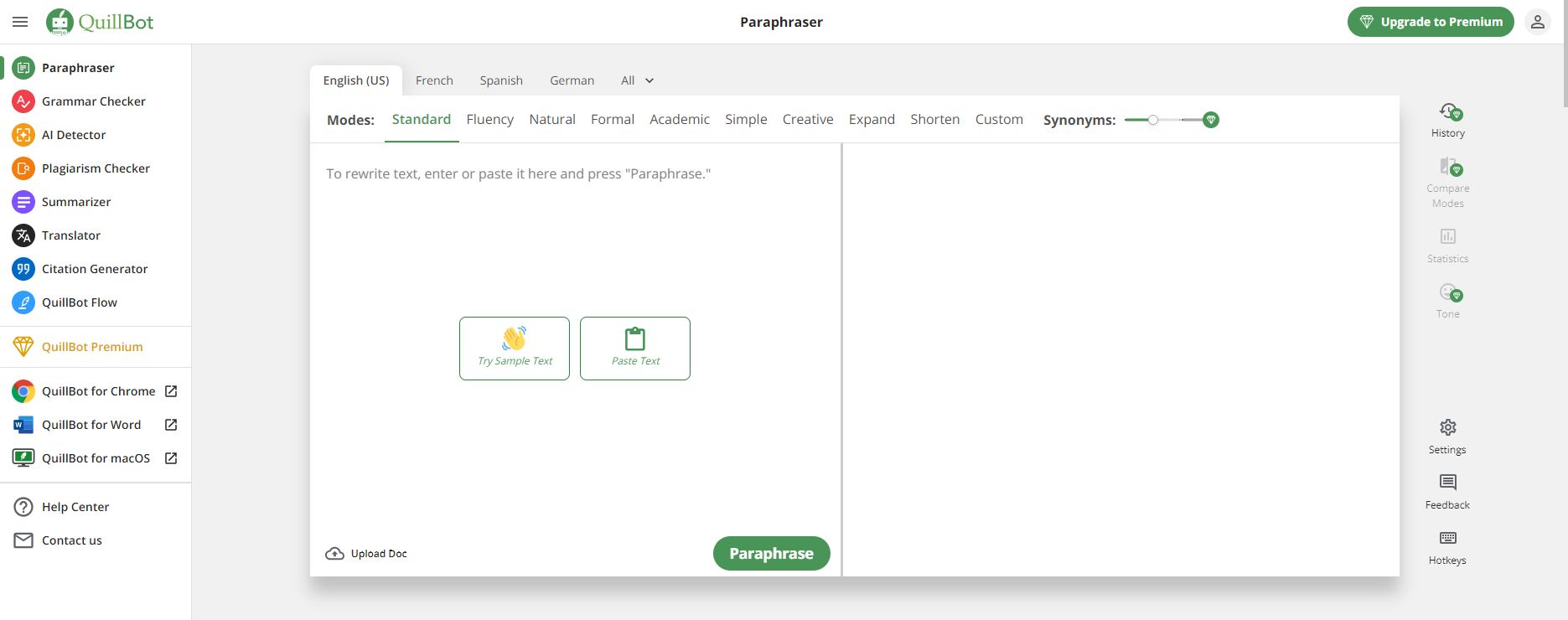Open external link icon next to QuillBot for Word
This screenshot has height=620, width=1568.
click(171, 425)
